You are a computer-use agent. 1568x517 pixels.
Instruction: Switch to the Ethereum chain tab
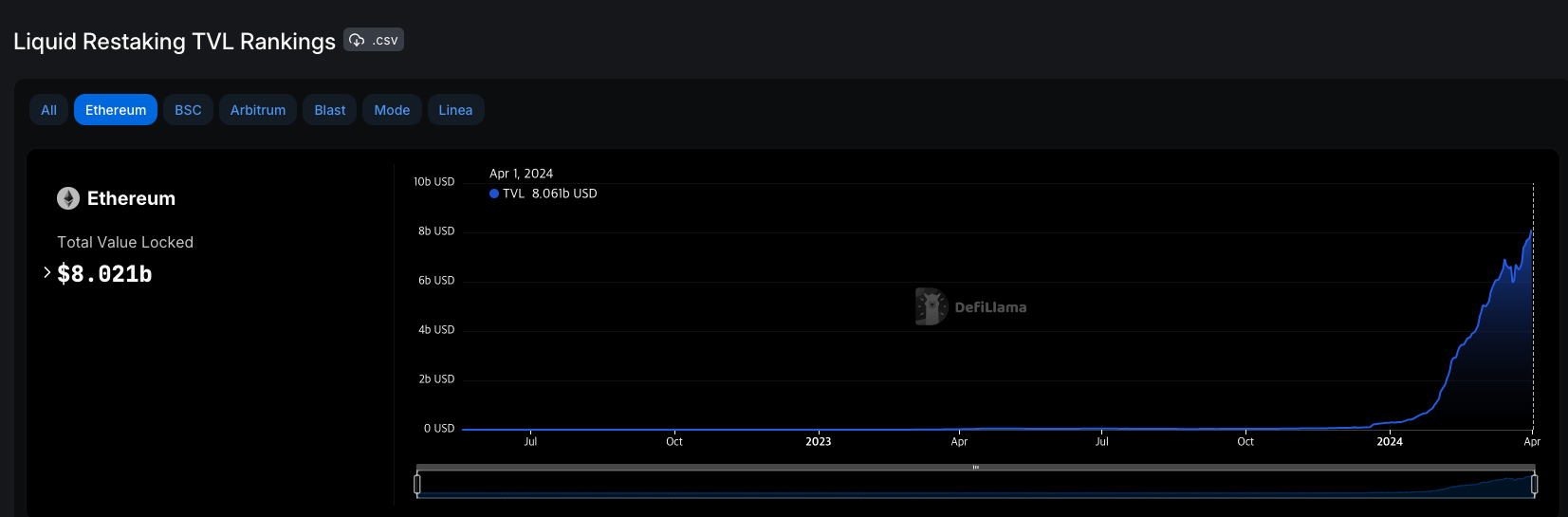click(x=116, y=110)
